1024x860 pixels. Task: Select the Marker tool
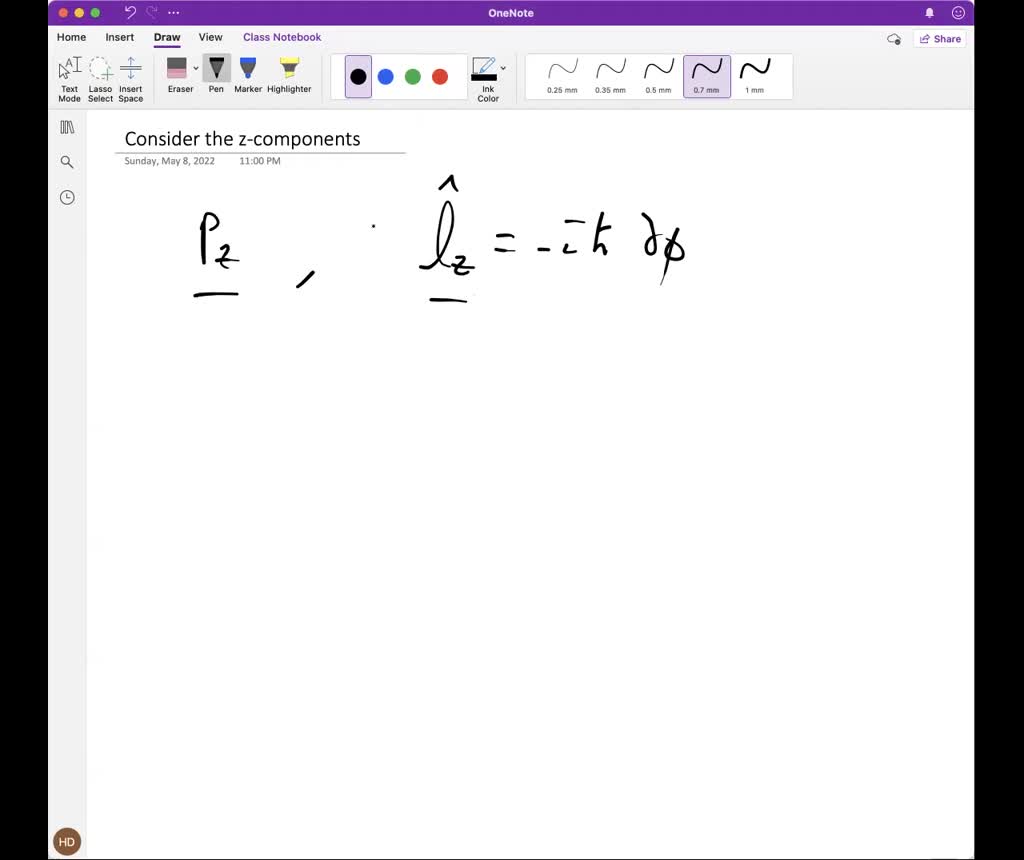[248, 76]
